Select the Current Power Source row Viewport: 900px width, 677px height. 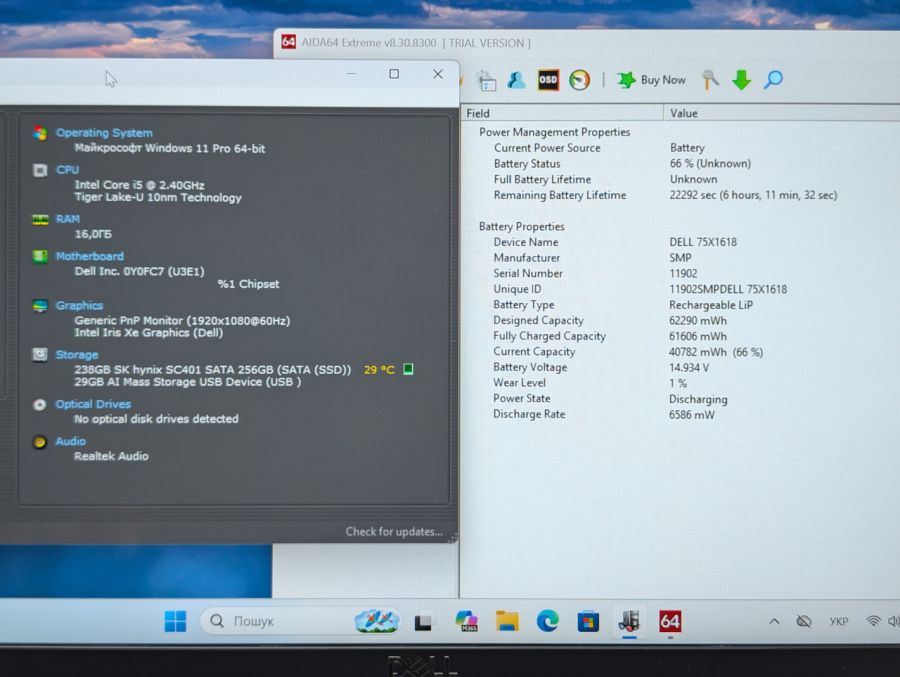click(680, 148)
